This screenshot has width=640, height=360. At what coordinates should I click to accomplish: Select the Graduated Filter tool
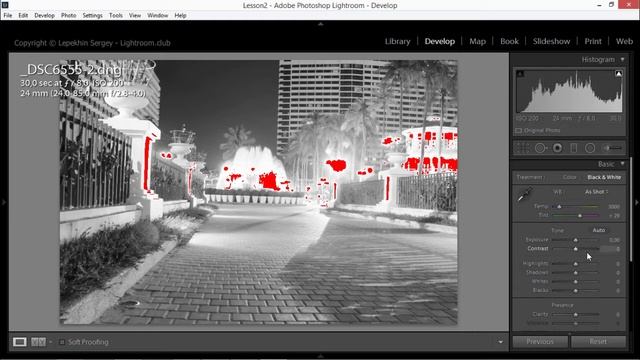coord(573,148)
